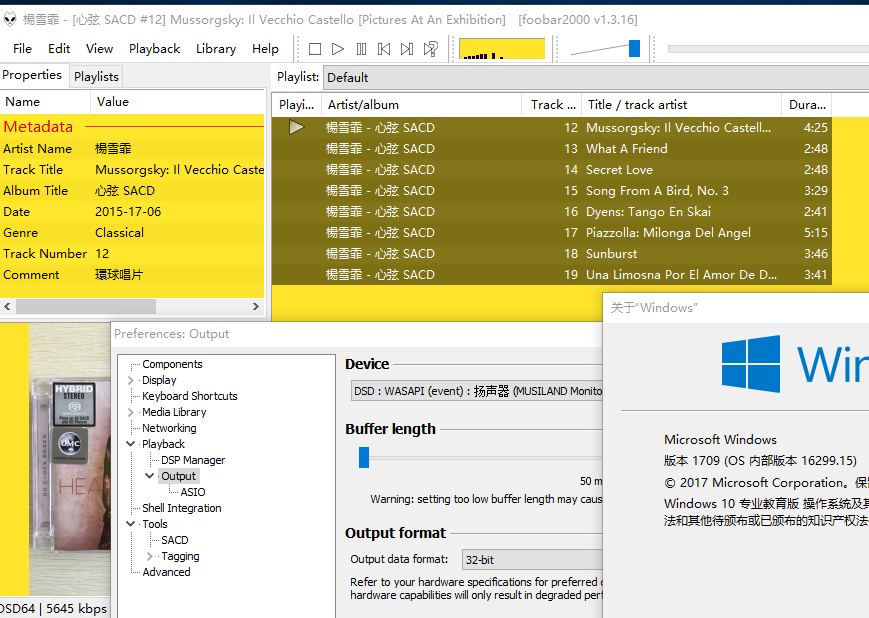869x618 pixels.
Task: Click the yellow spectrum visualization in toolbar
Action: pos(502,49)
